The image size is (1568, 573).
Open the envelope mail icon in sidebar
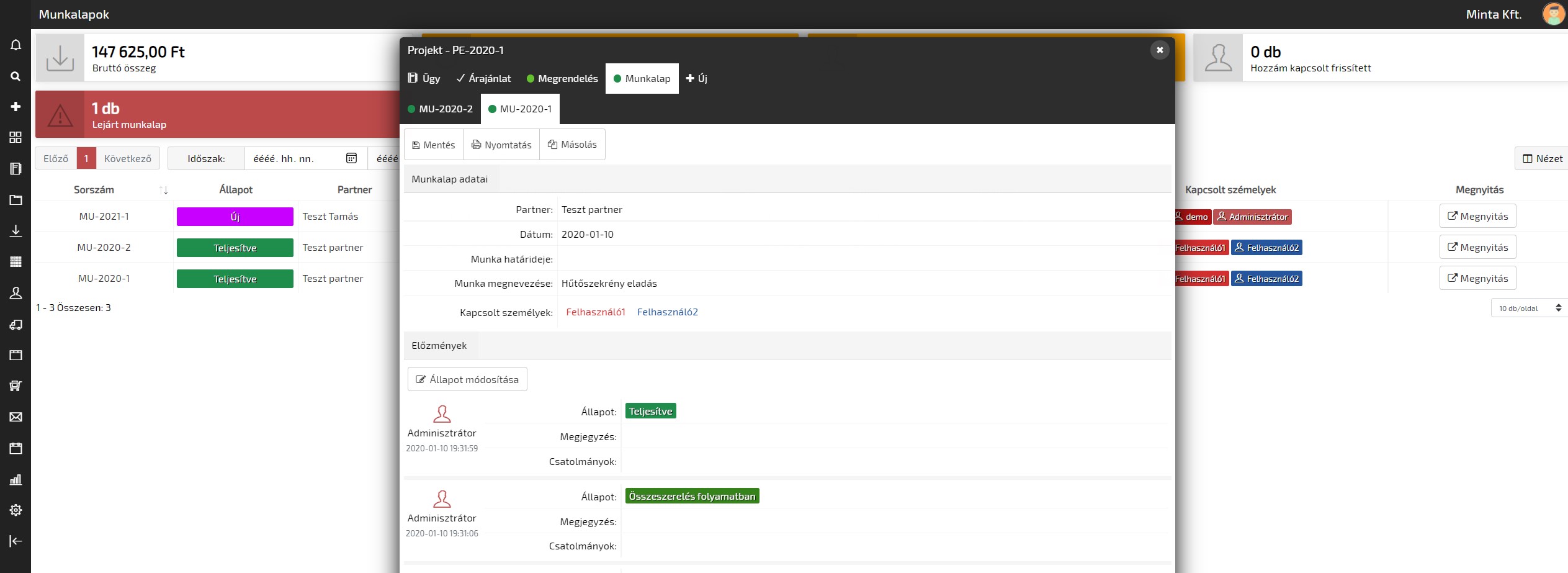(x=16, y=417)
